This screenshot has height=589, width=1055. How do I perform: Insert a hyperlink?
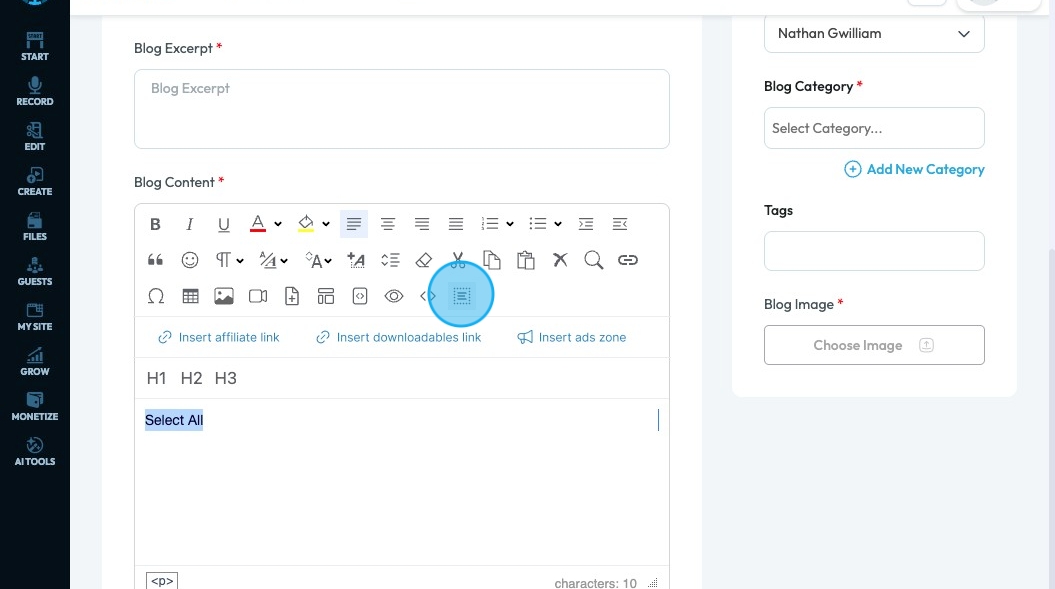[x=628, y=260]
